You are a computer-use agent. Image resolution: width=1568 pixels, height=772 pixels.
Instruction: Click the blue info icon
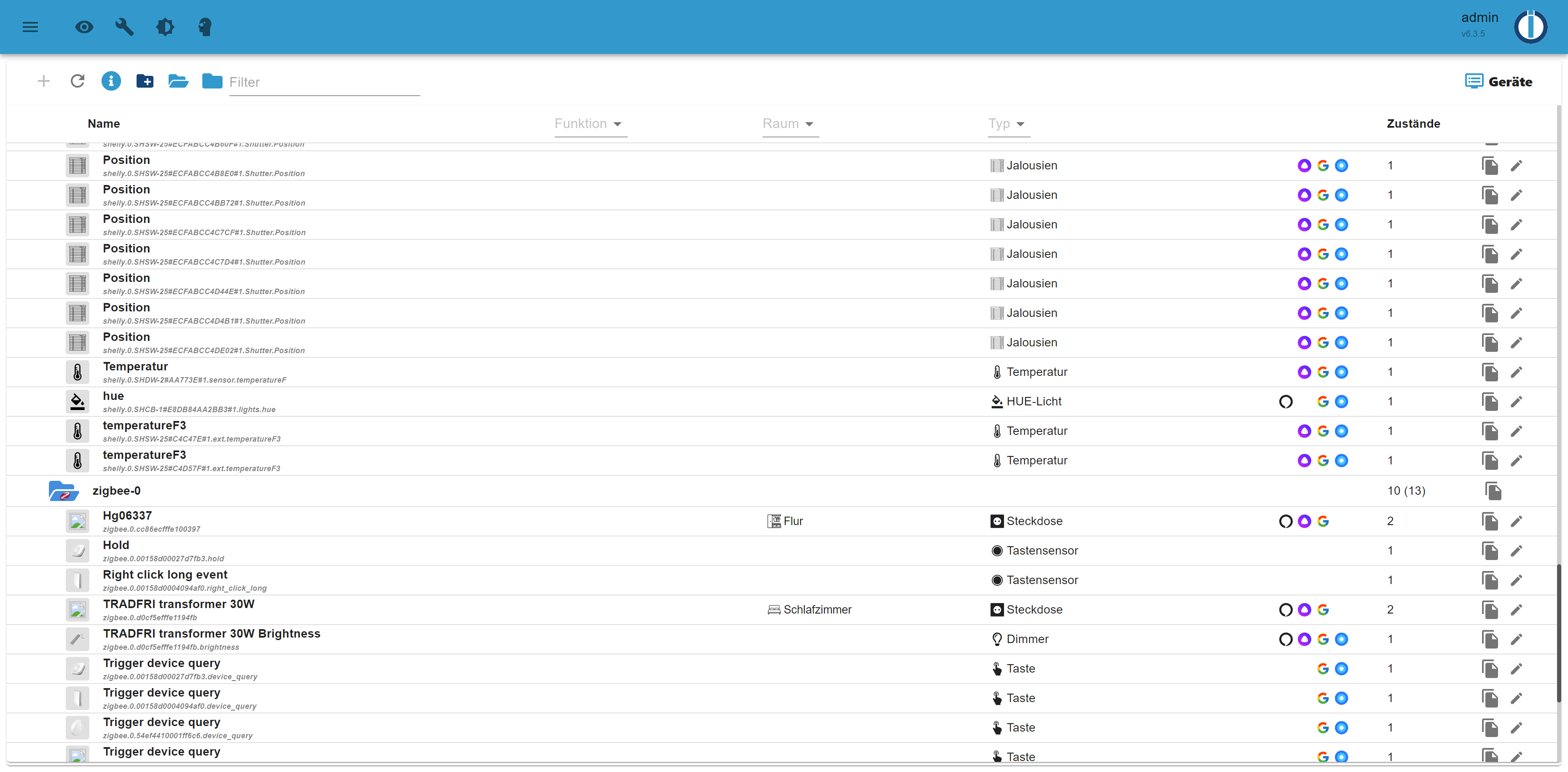click(111, 81)
